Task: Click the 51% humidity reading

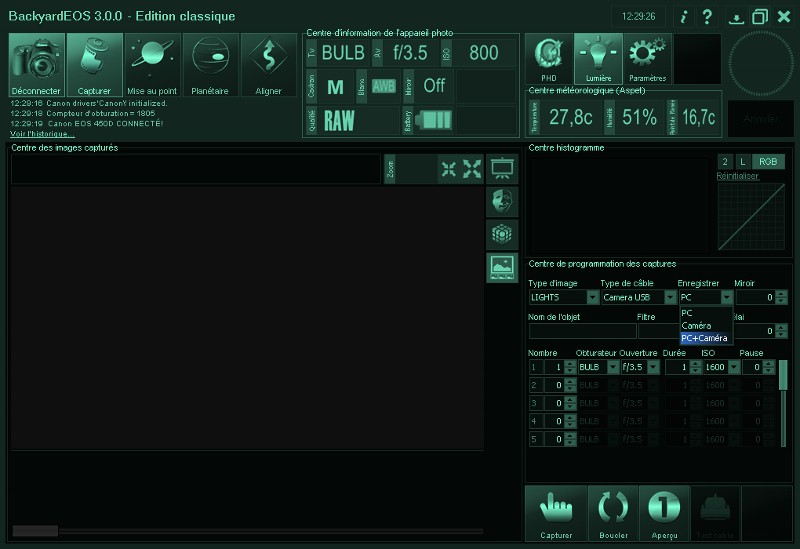Action: (639, 117)
